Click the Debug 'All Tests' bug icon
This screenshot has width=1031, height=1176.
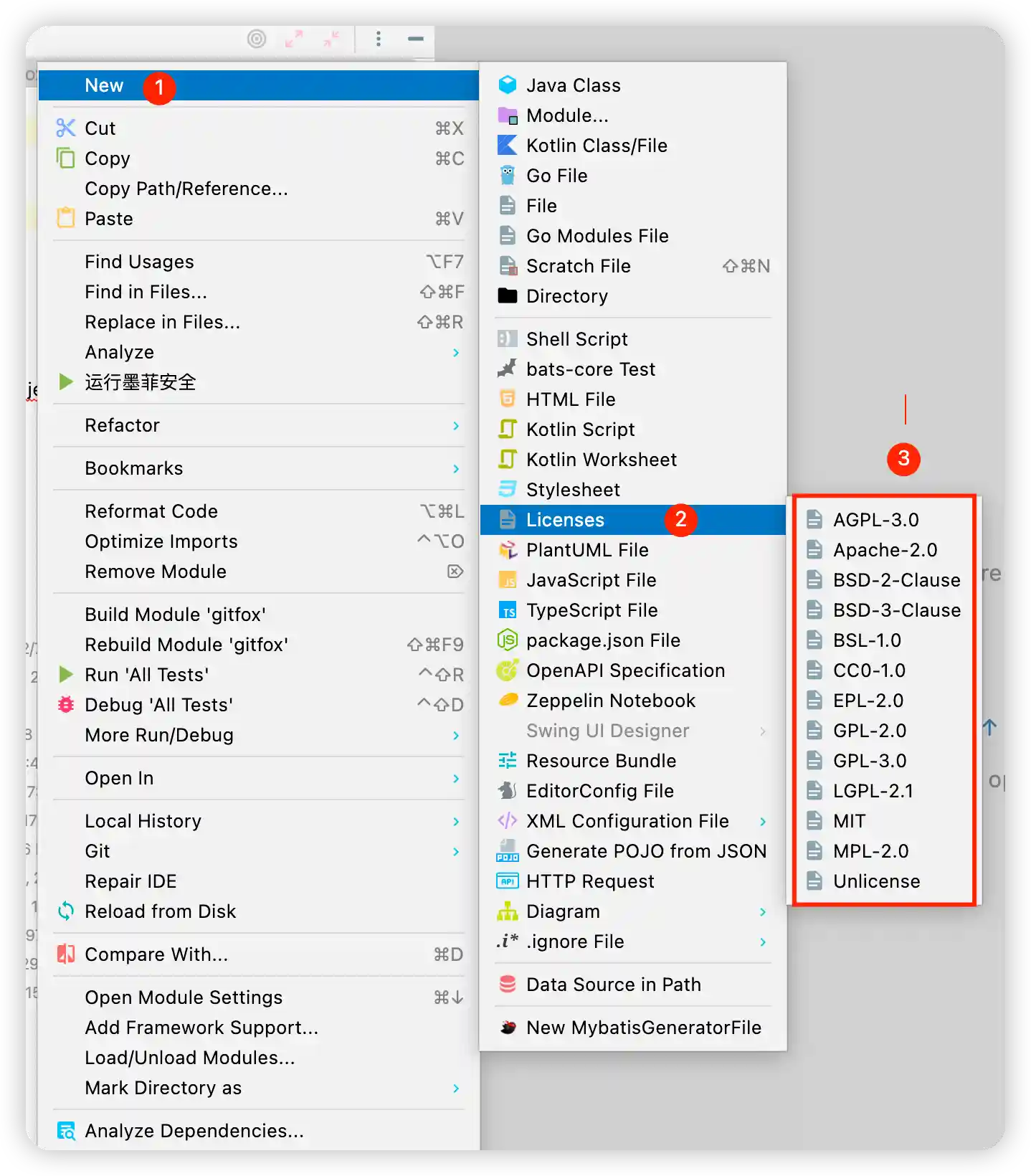coord(66,705)
